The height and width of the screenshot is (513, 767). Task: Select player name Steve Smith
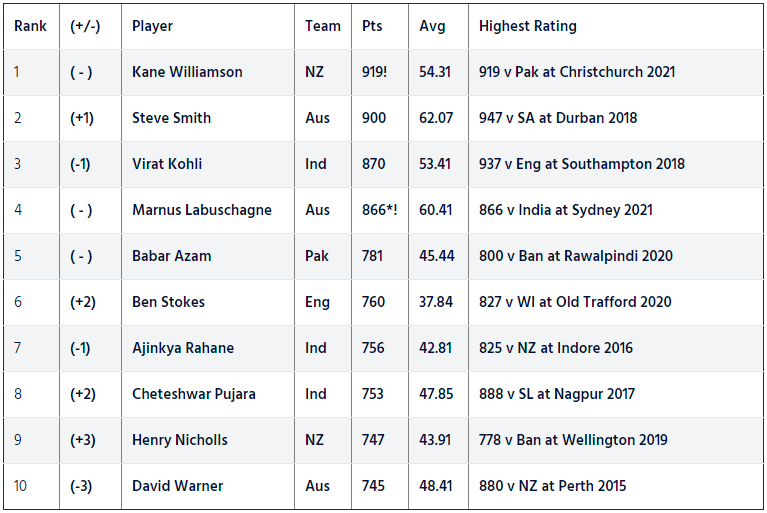coord(171,118)
